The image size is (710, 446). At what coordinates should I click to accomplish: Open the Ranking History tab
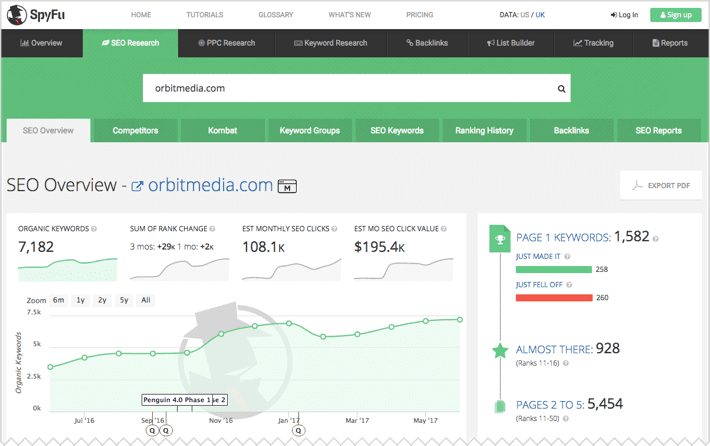[484, 130]
